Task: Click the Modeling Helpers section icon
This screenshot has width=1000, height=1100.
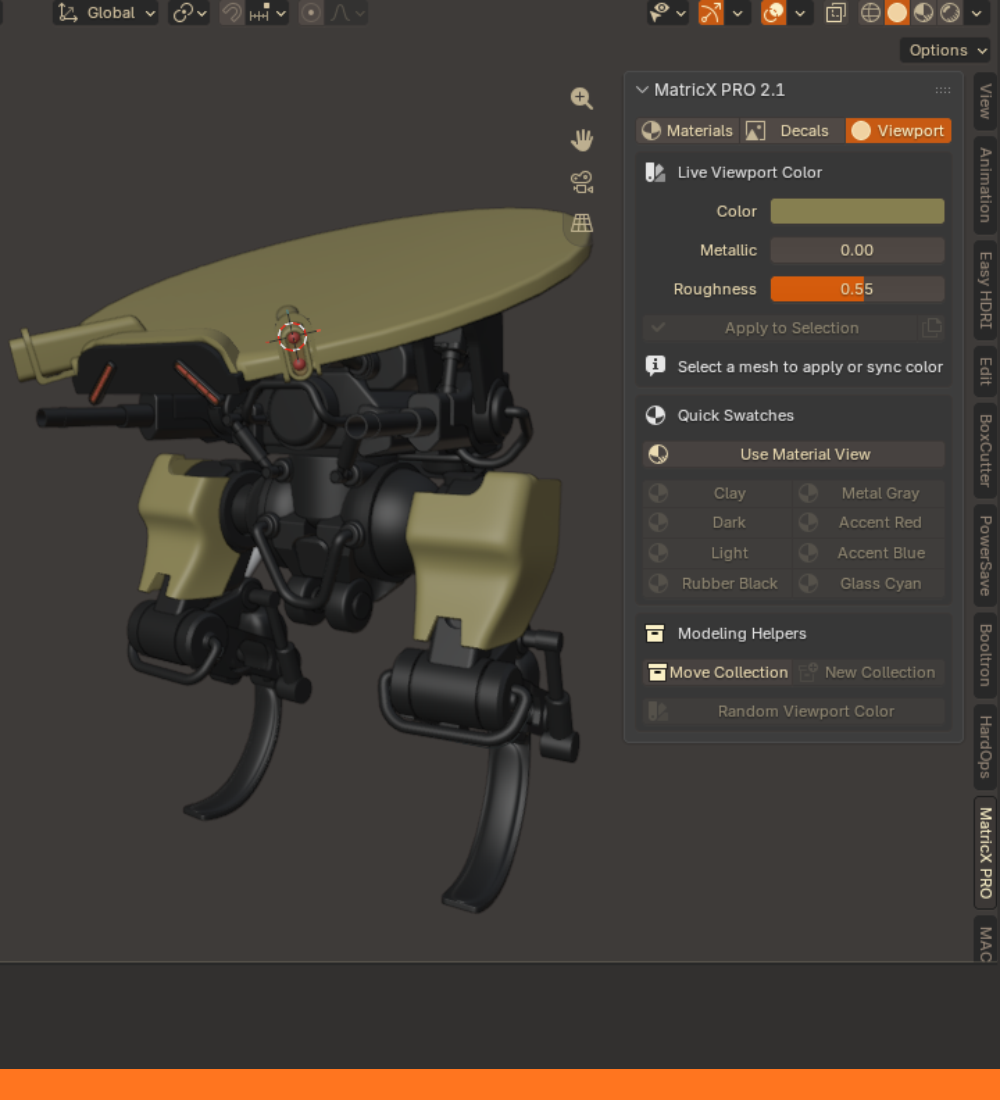Action: point(655,633)
